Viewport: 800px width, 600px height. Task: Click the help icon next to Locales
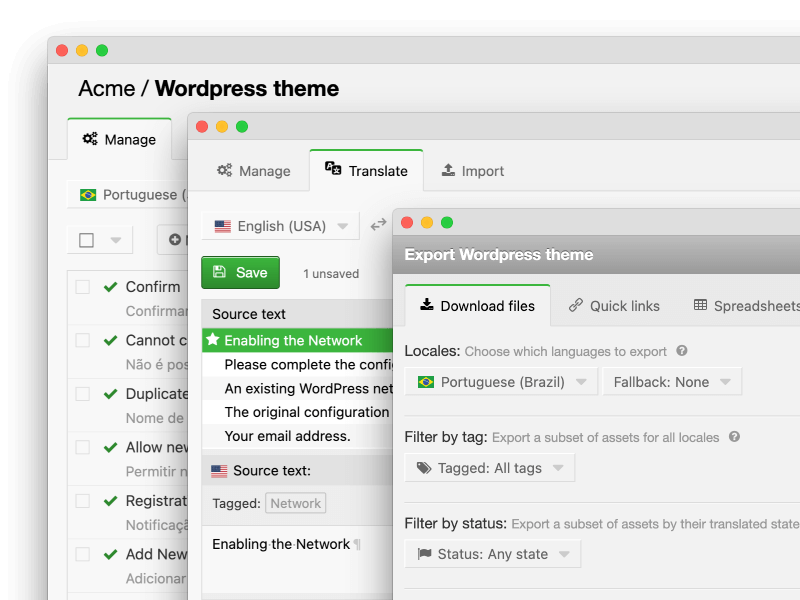pyautogui.click(x=682, y=351)
